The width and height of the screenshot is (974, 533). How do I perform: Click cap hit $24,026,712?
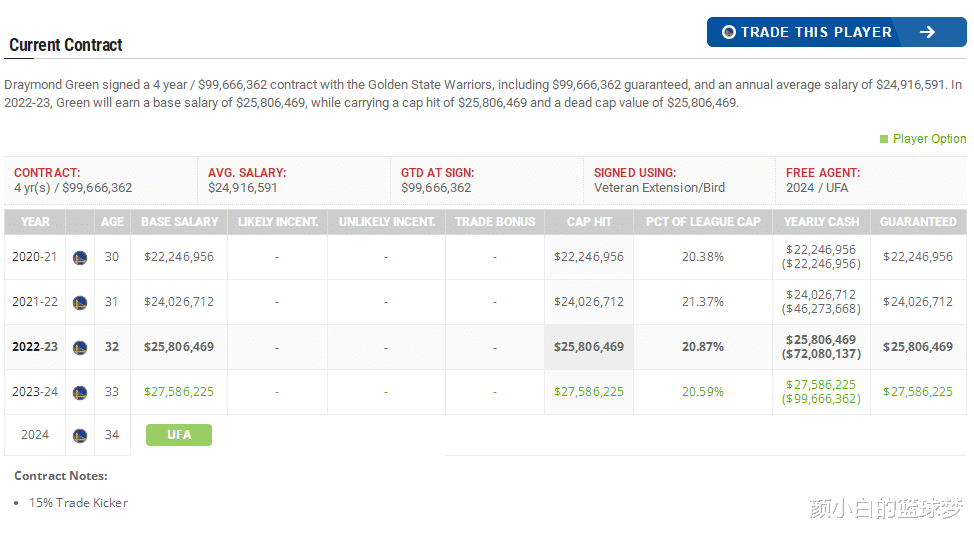coord(589,302)
